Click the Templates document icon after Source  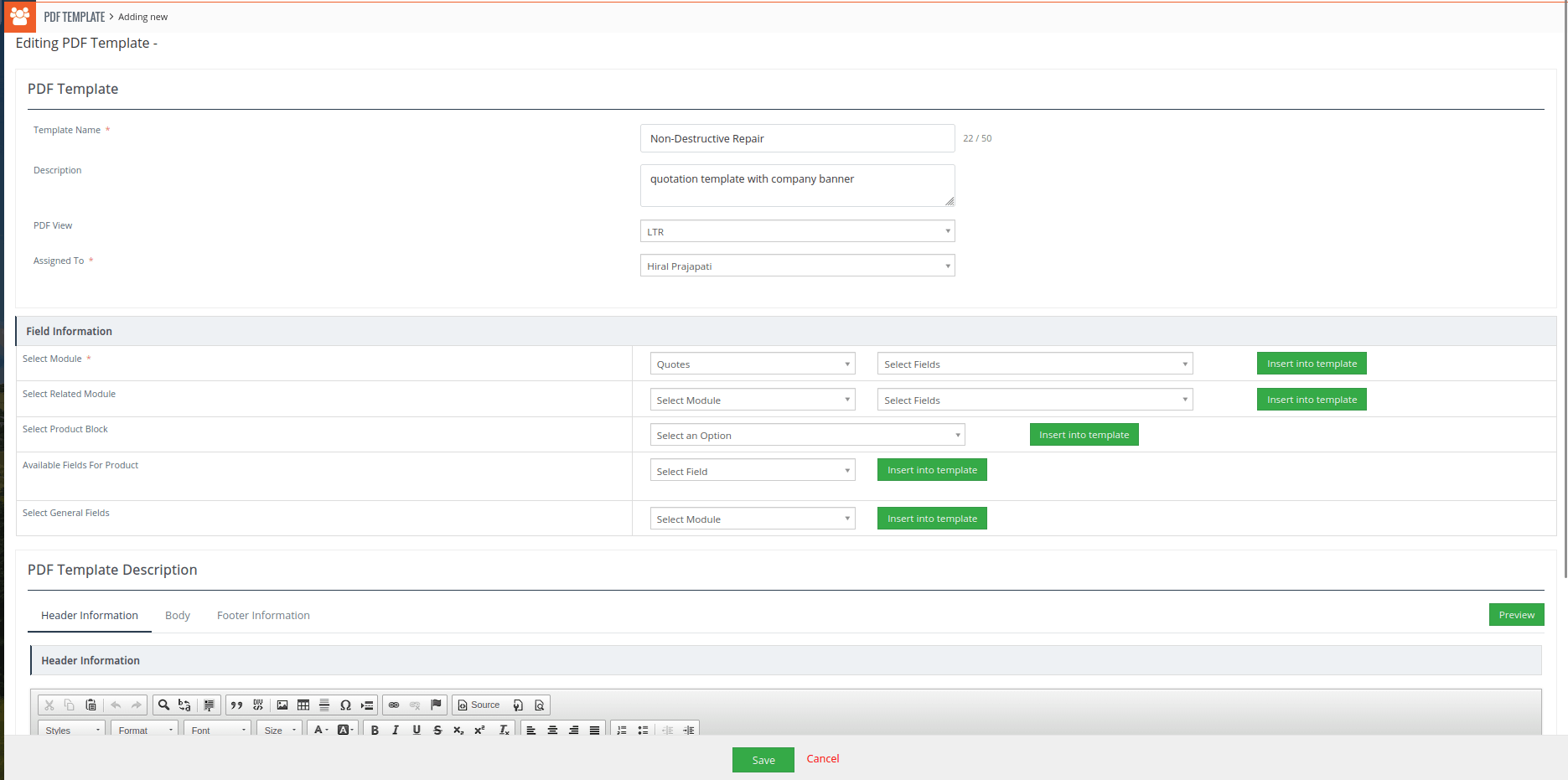click(518, 705)
